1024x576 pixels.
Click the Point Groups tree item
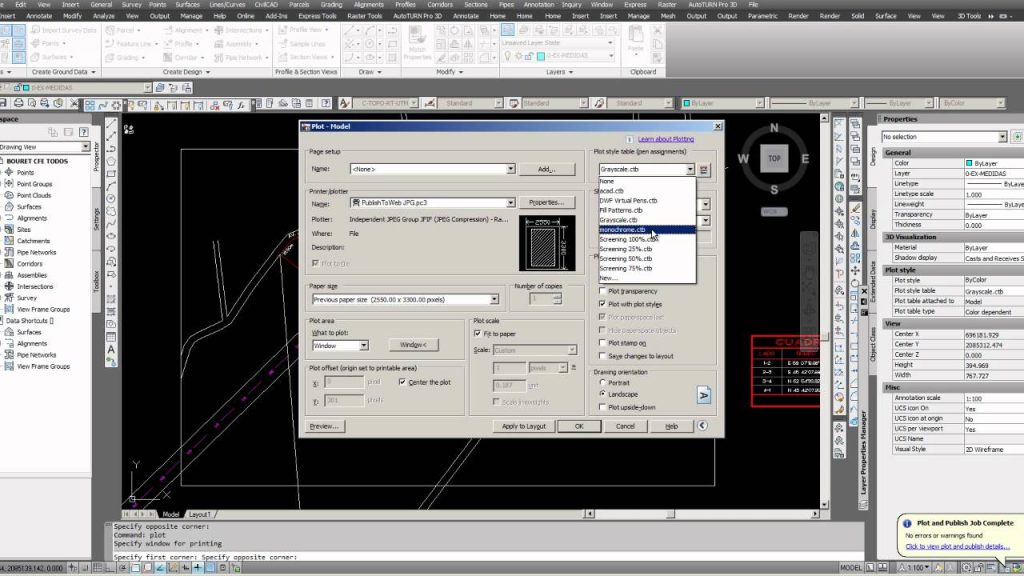click(35, 184)
